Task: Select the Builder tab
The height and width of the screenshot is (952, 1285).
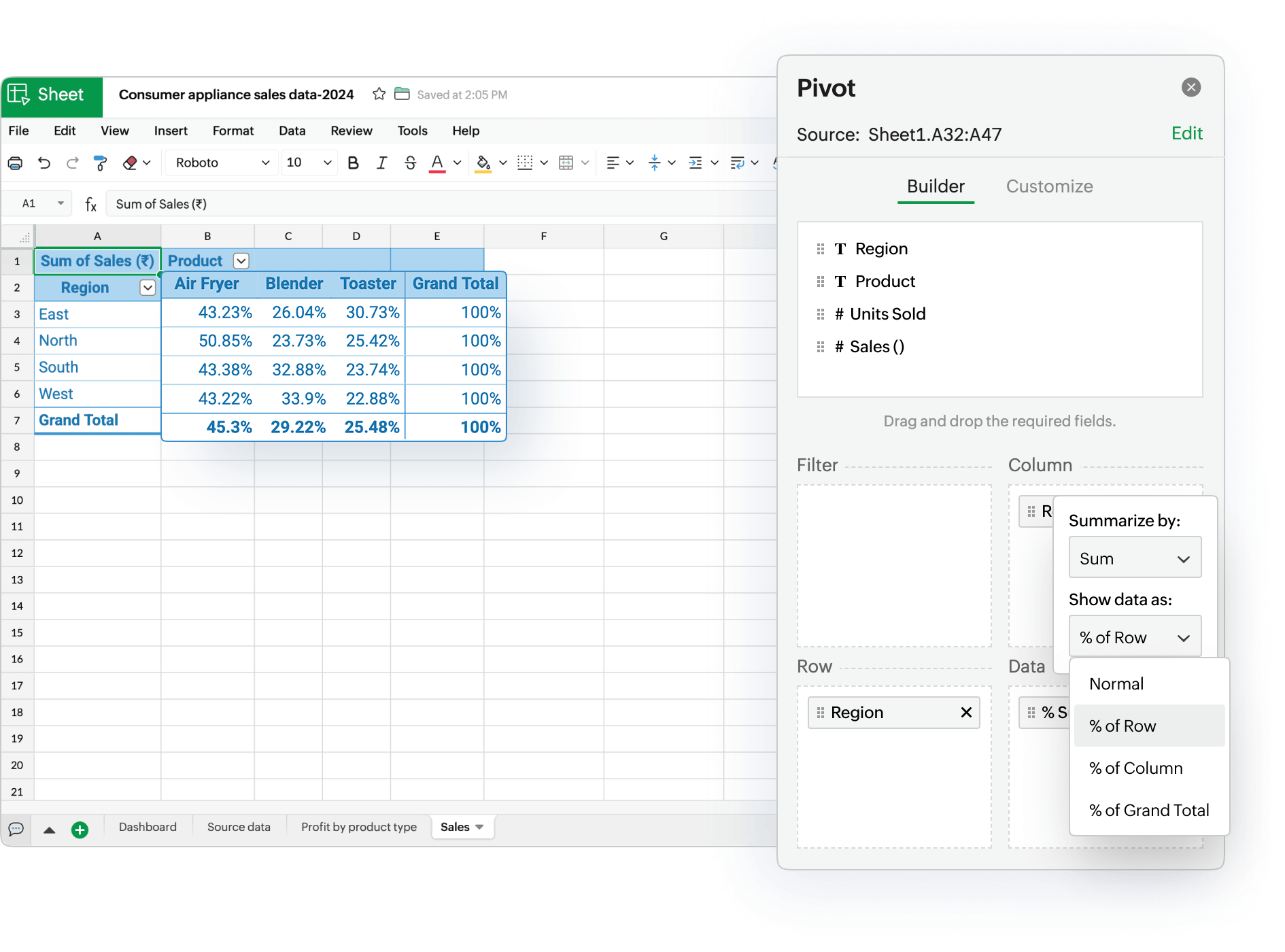Action: 936,186
